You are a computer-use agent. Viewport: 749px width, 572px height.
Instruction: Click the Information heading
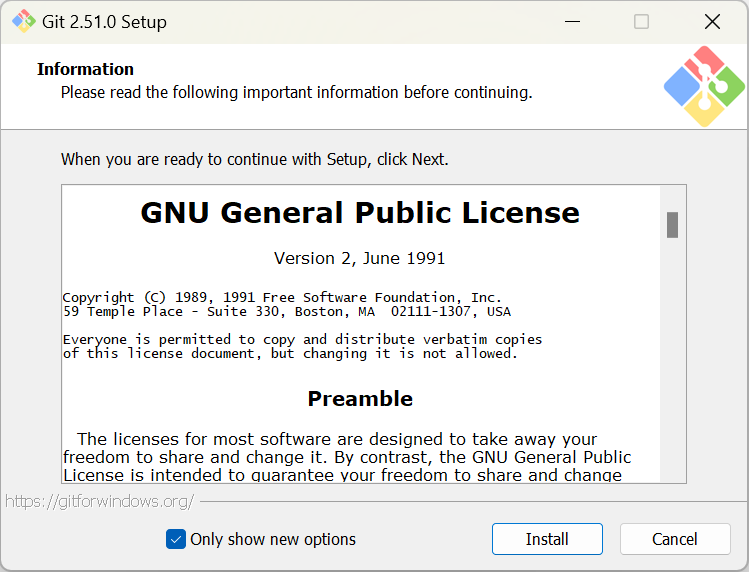tap(86, 69)
